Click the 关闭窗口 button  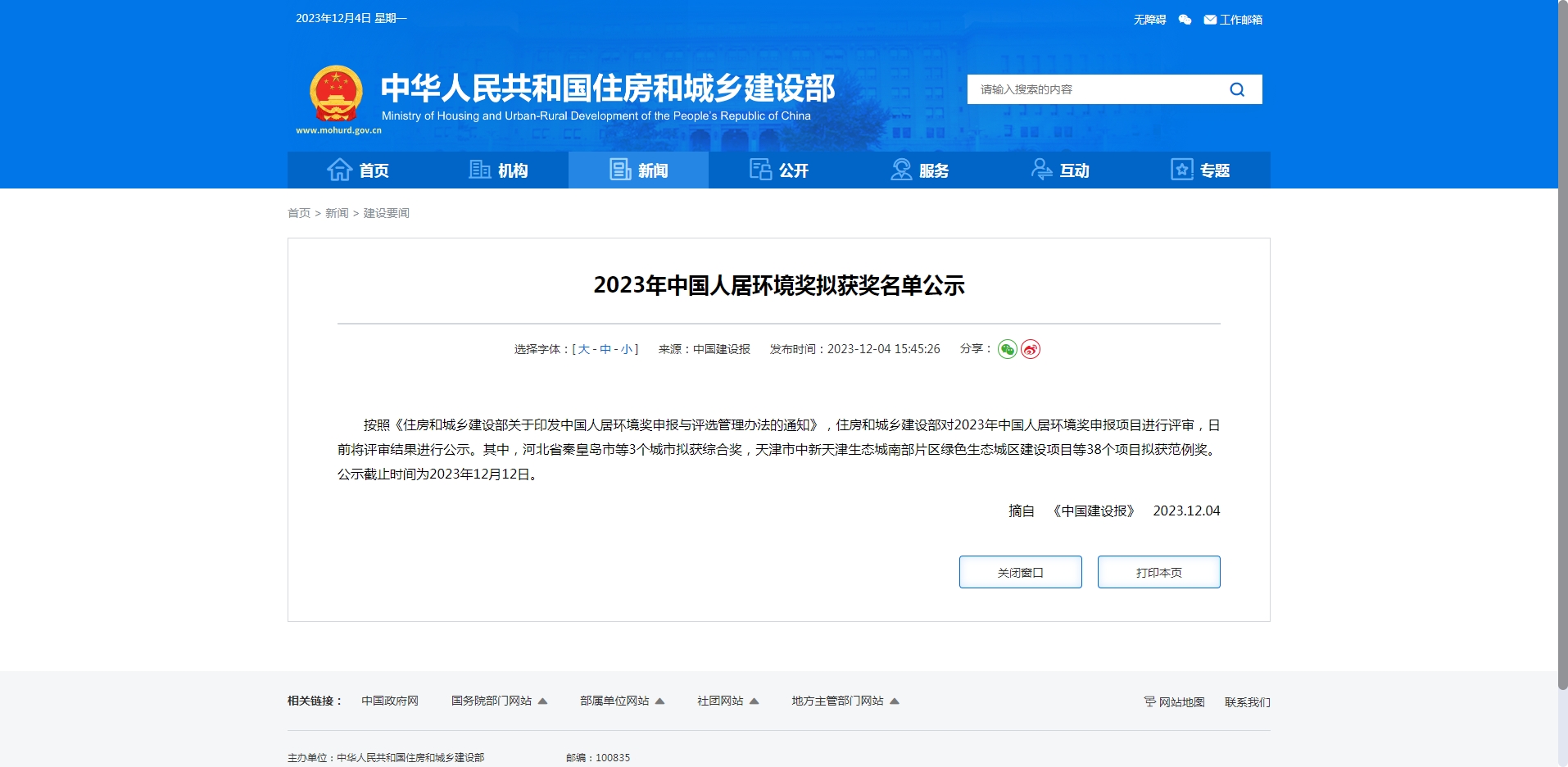click(1021, 572)
